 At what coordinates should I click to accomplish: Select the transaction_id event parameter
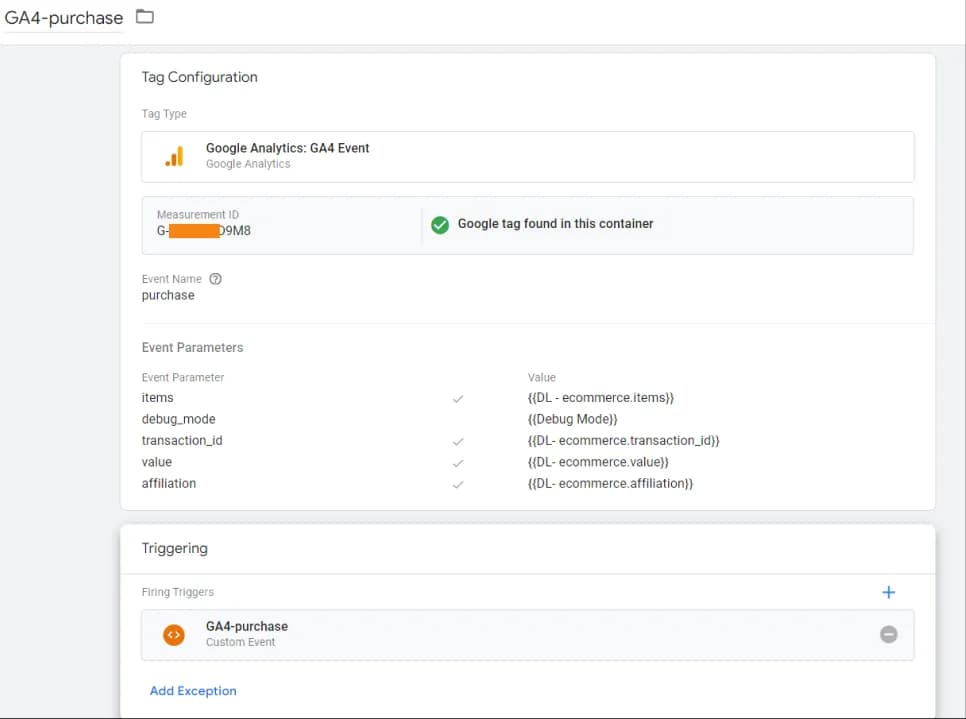[x=182, y=441]
